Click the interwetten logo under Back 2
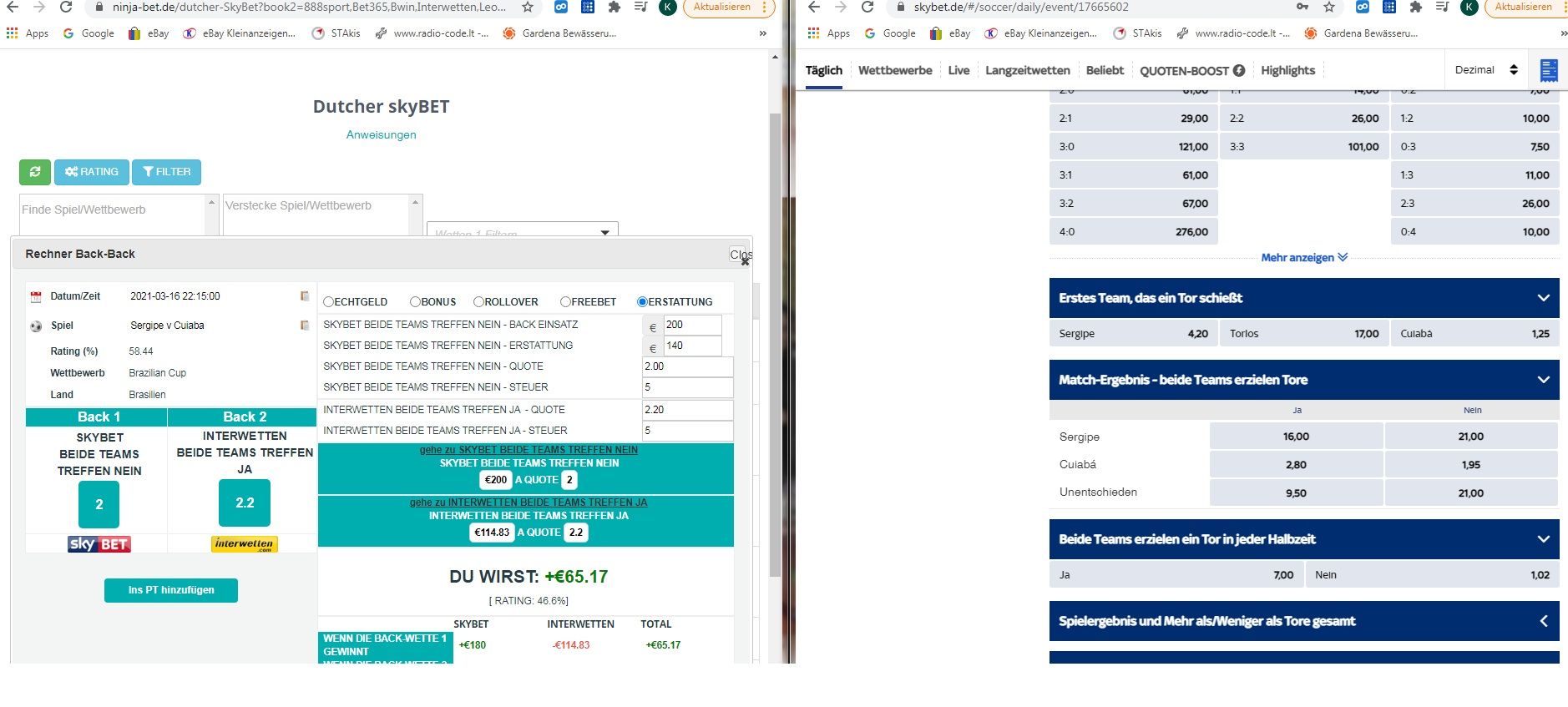Viewport: 1568px width, 707px height. (244, 544)
